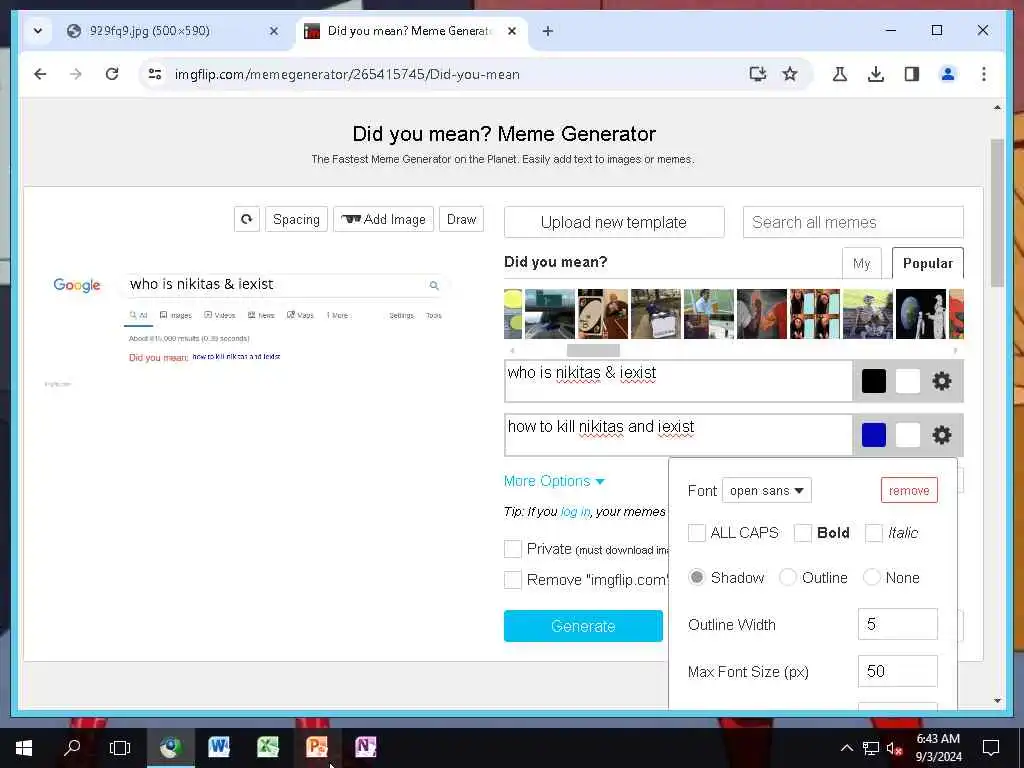Image resolution: width=1024 pixels, height=768 pixels.
Task: Open Excel from taskbar
Action: (x=268, y=747)
